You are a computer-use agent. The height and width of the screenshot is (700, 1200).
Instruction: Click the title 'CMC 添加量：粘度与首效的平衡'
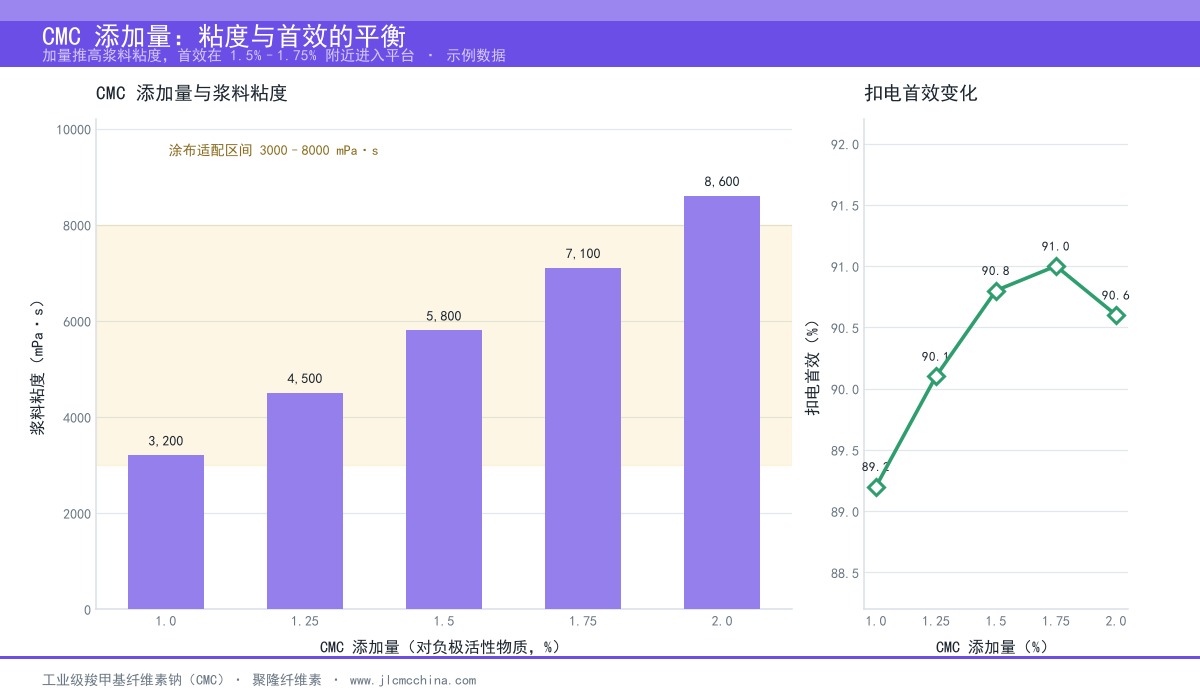[x=224, y=36]
